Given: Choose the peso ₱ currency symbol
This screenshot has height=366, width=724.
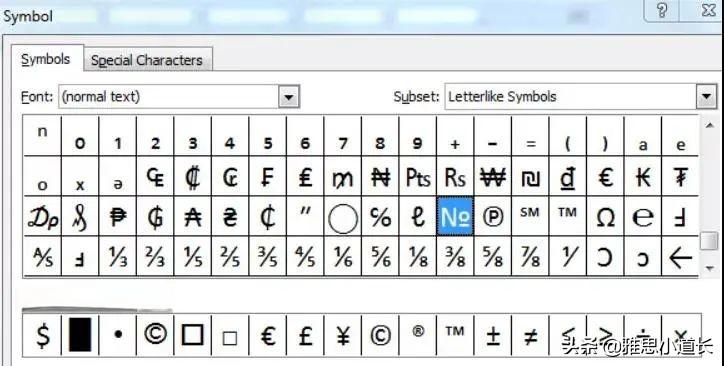Looking at the screenshot, I should [118, 216].
